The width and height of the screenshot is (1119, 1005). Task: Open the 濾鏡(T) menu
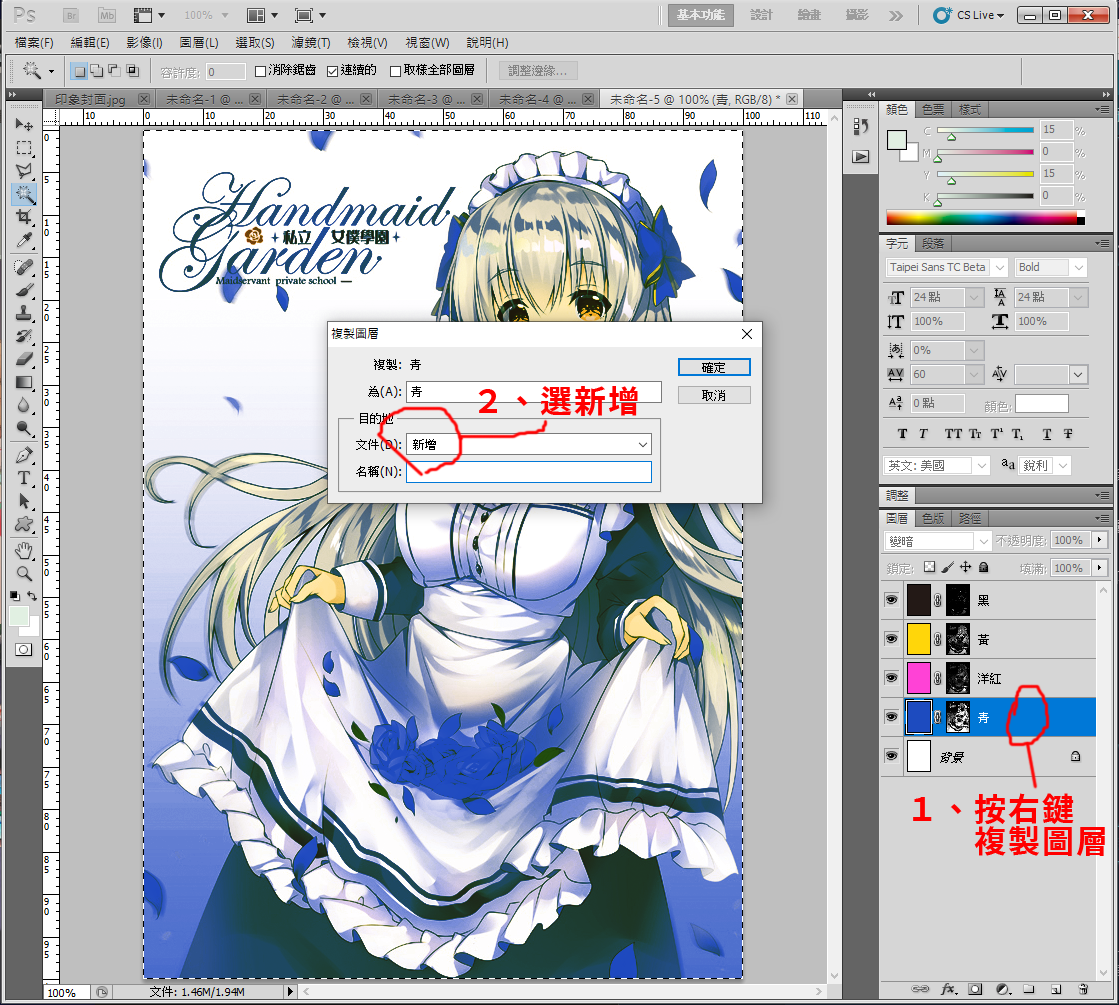coord(311,43)
